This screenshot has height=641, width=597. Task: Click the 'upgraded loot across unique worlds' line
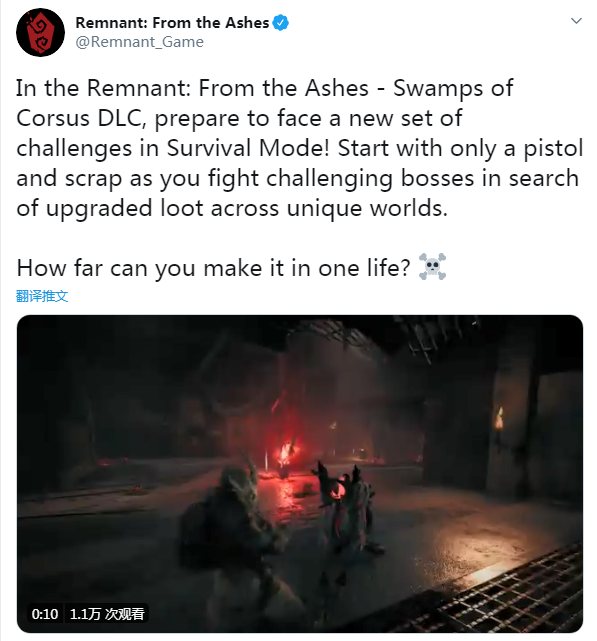247,208
